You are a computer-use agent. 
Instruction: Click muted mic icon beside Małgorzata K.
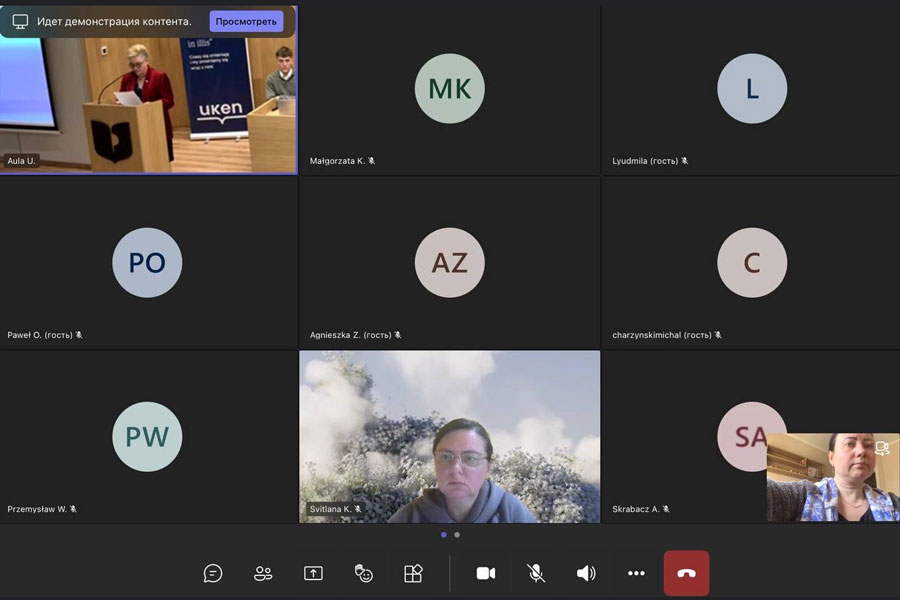pyautogui.click(x=371, y=161)
